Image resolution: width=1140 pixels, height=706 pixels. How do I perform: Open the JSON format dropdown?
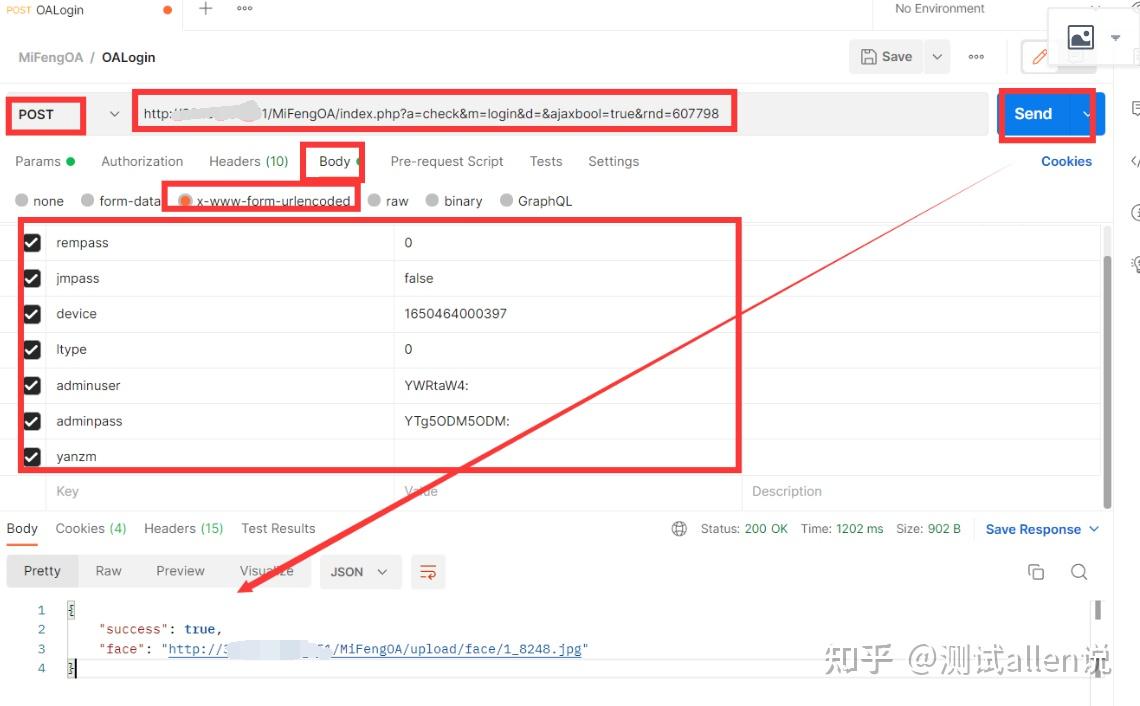point(360,571)
